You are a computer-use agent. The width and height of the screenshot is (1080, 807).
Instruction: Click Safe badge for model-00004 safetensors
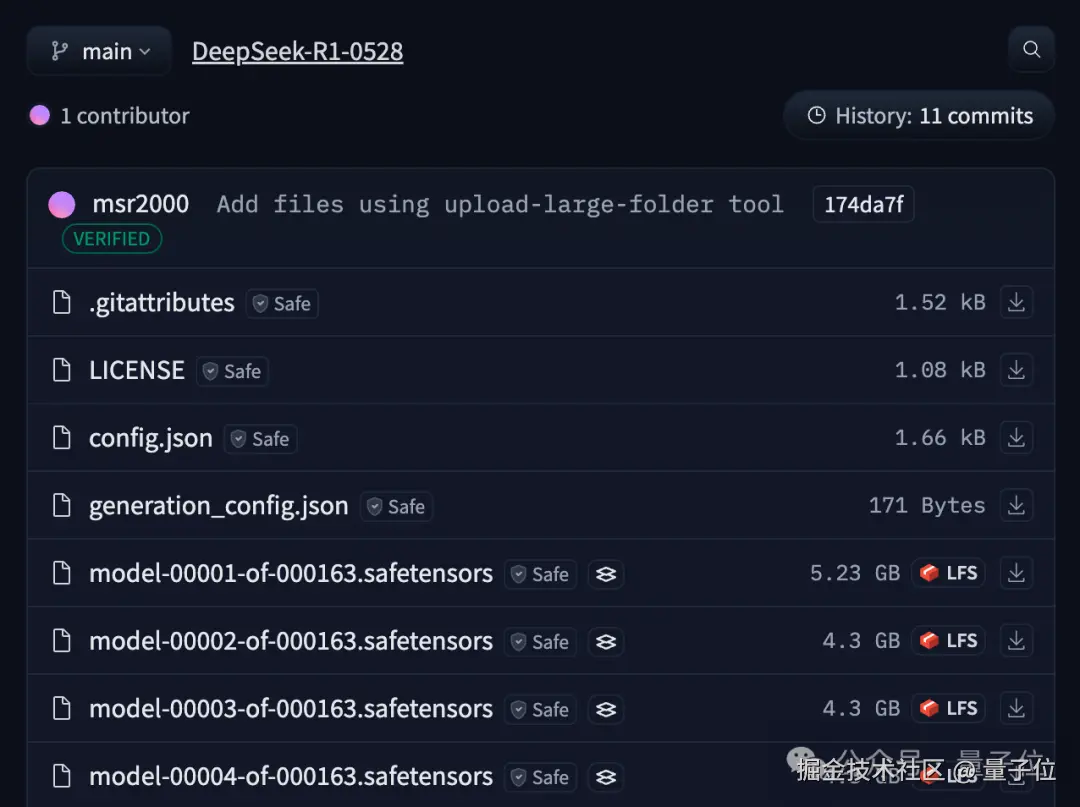tap(541, 777)
